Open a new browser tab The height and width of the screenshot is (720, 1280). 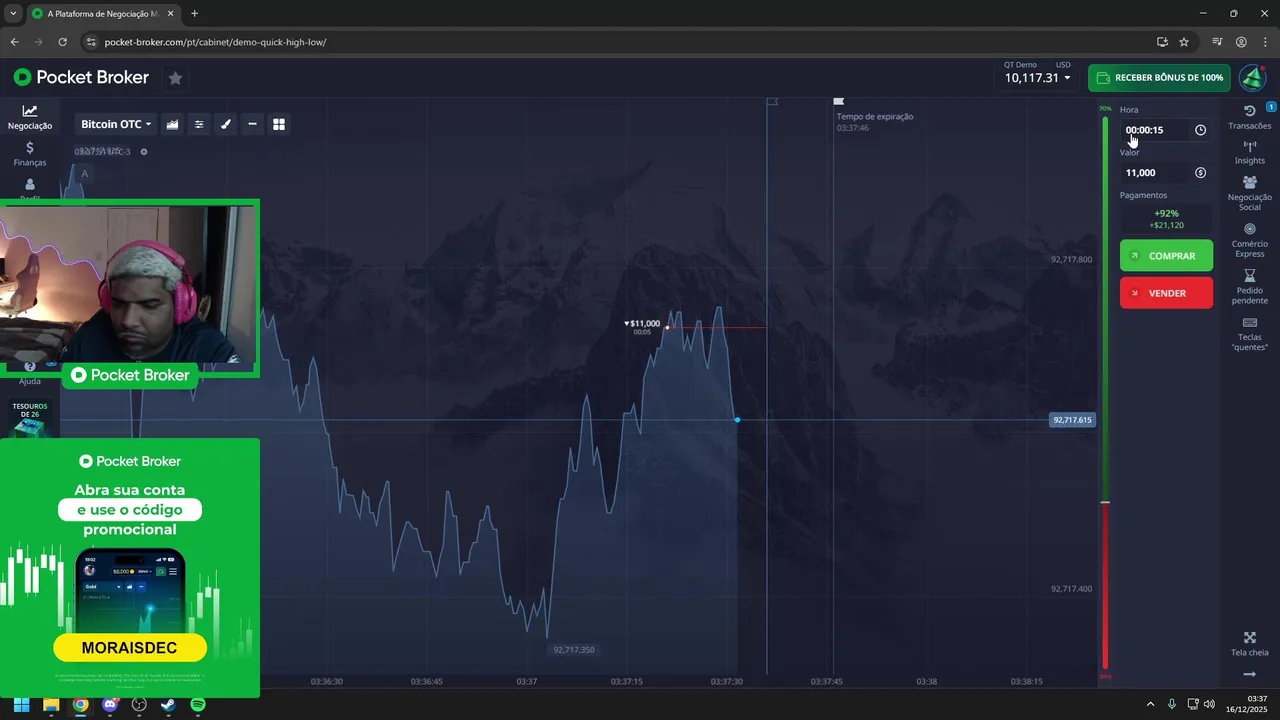(194, 14)
